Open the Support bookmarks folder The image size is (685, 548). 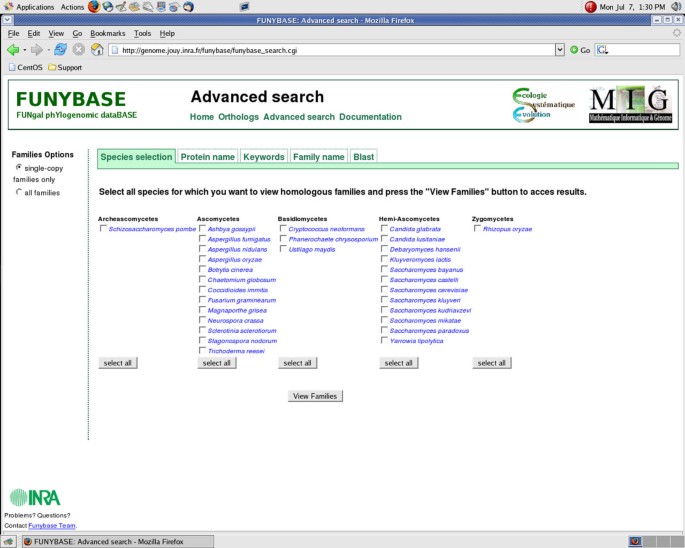(x=65, y=67)
